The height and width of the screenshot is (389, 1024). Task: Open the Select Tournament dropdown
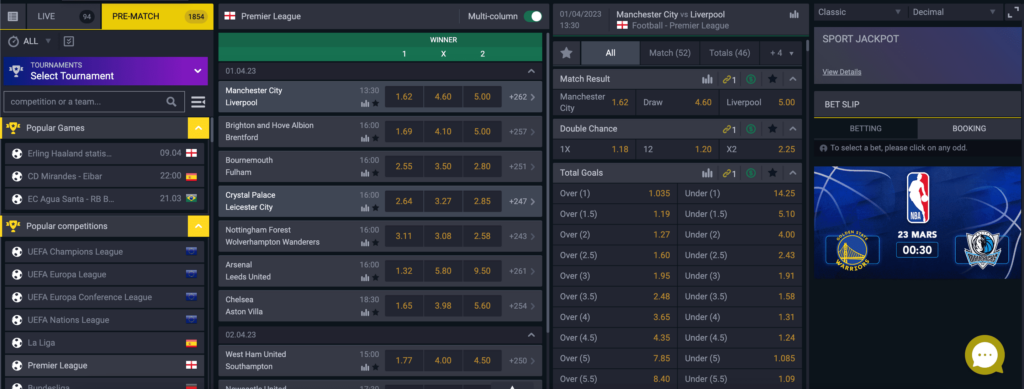105,71
